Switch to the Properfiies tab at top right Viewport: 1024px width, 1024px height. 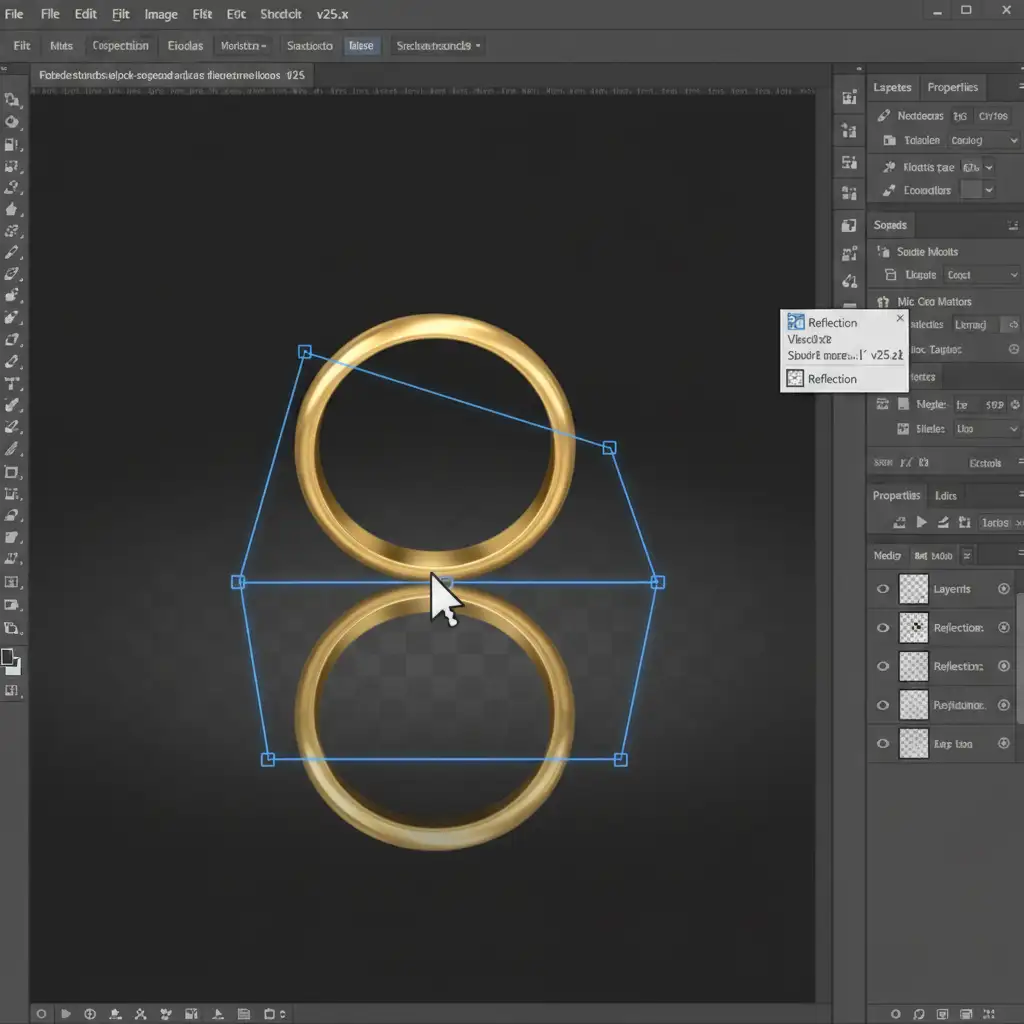952,87
